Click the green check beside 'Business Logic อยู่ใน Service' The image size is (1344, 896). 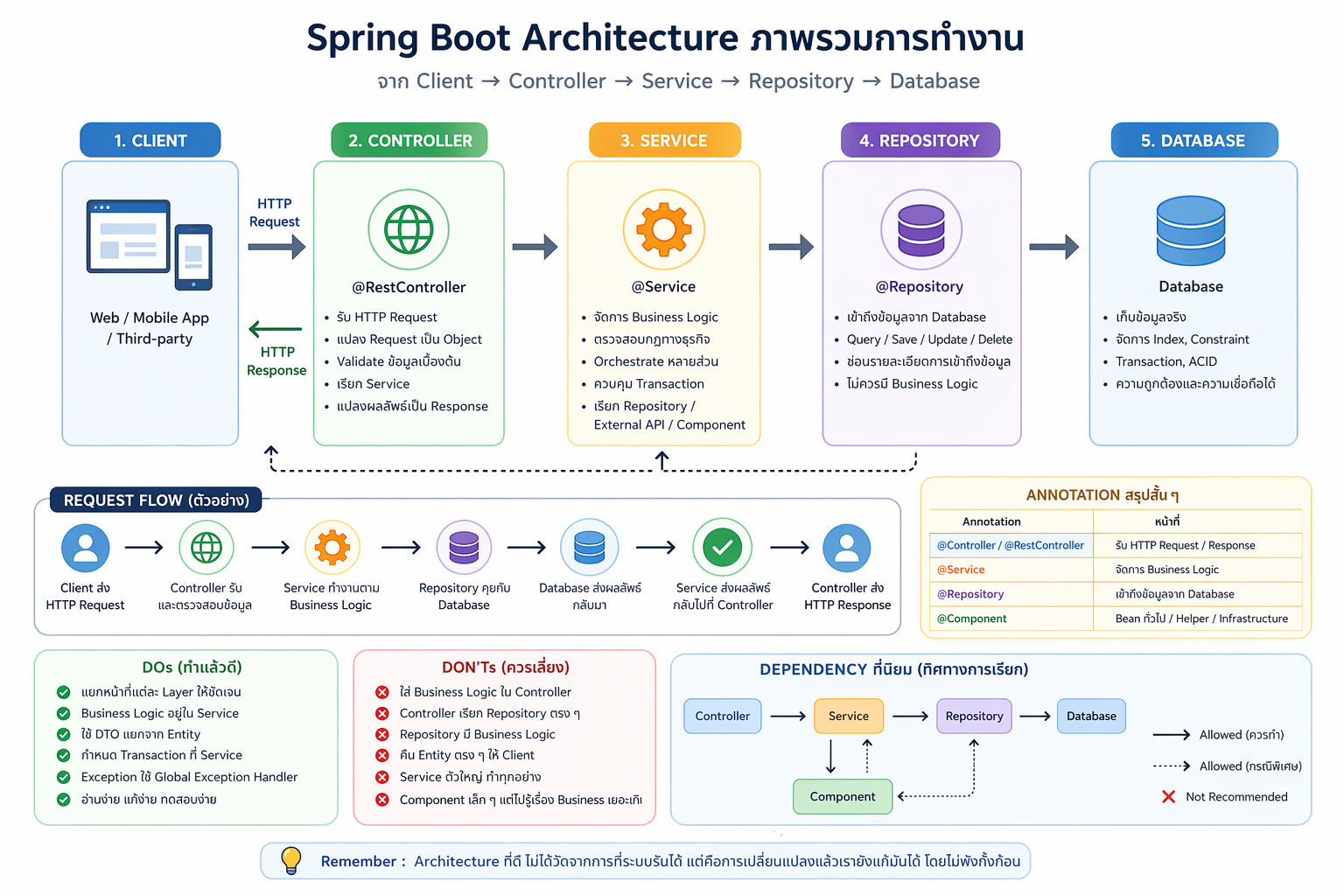pos(64,713)
